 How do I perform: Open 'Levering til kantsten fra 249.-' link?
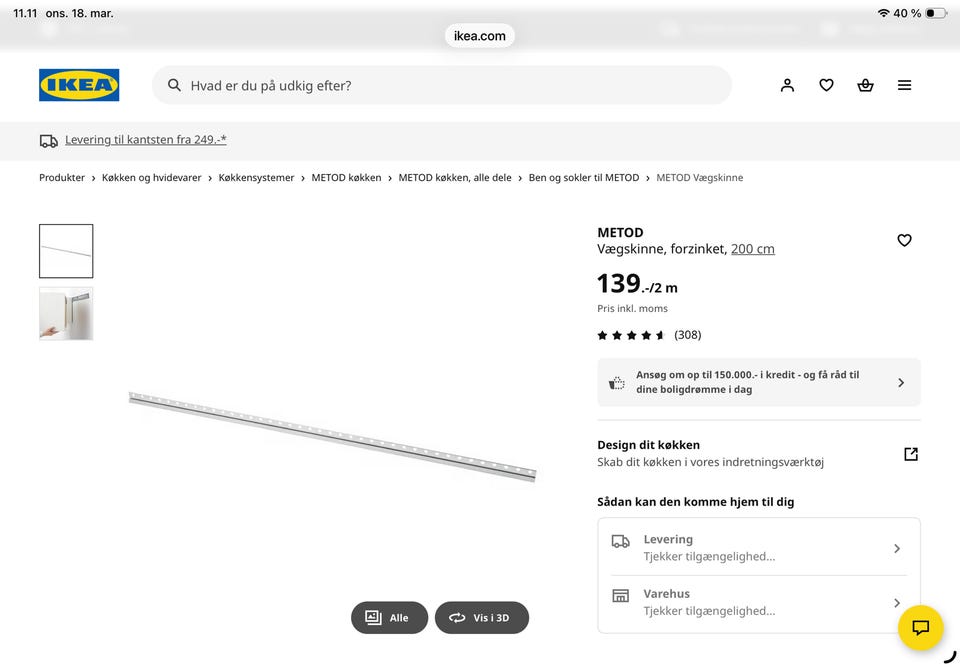pyautogui.click(x=145, y=140)
